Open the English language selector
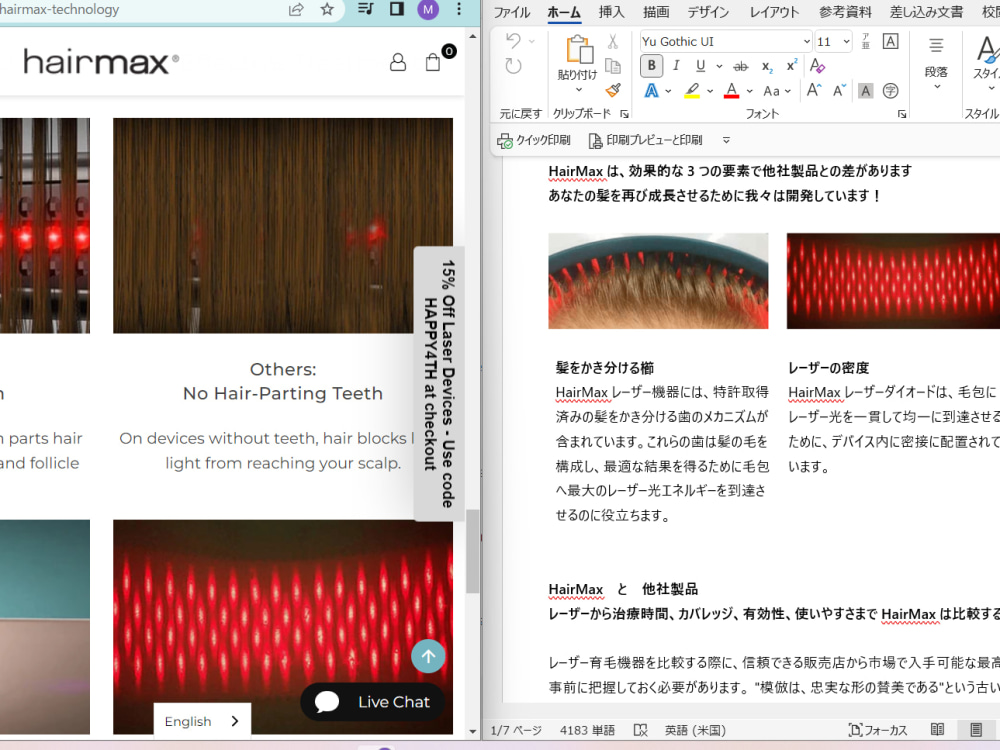 coord(202,721)
